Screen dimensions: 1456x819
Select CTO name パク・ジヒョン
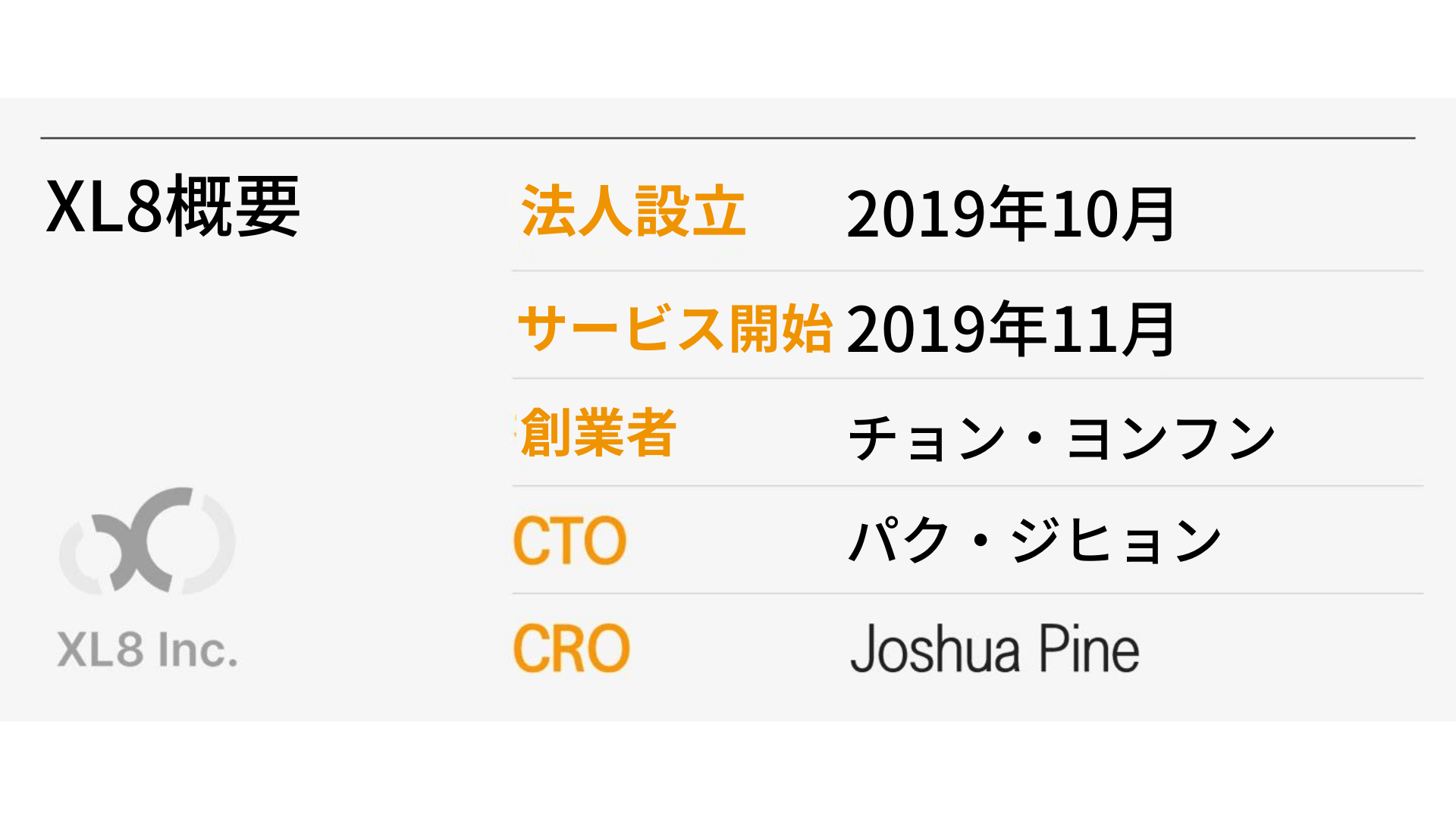(x=1035, y=541)
